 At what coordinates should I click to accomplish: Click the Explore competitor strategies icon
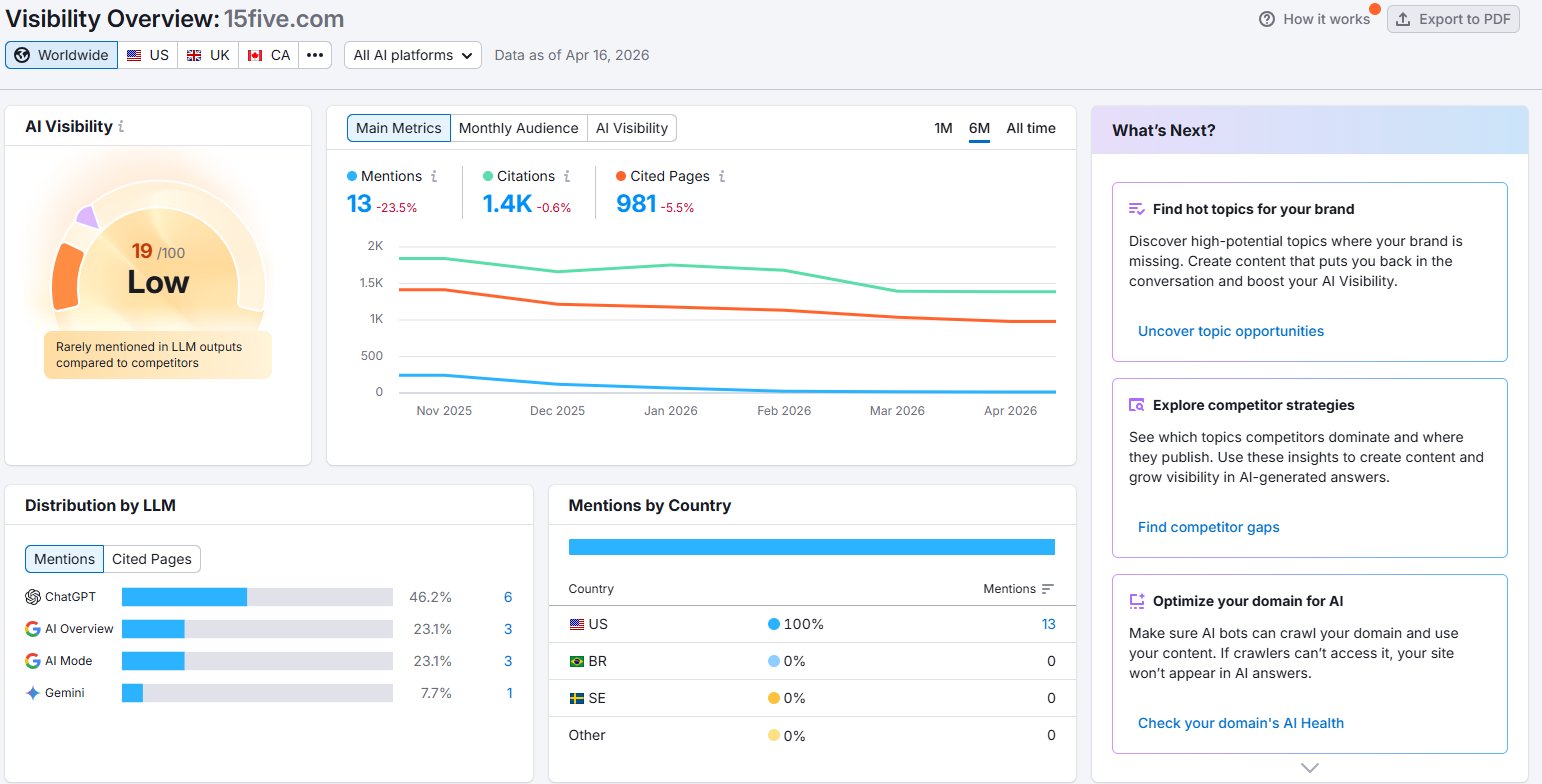[1136, 405]
